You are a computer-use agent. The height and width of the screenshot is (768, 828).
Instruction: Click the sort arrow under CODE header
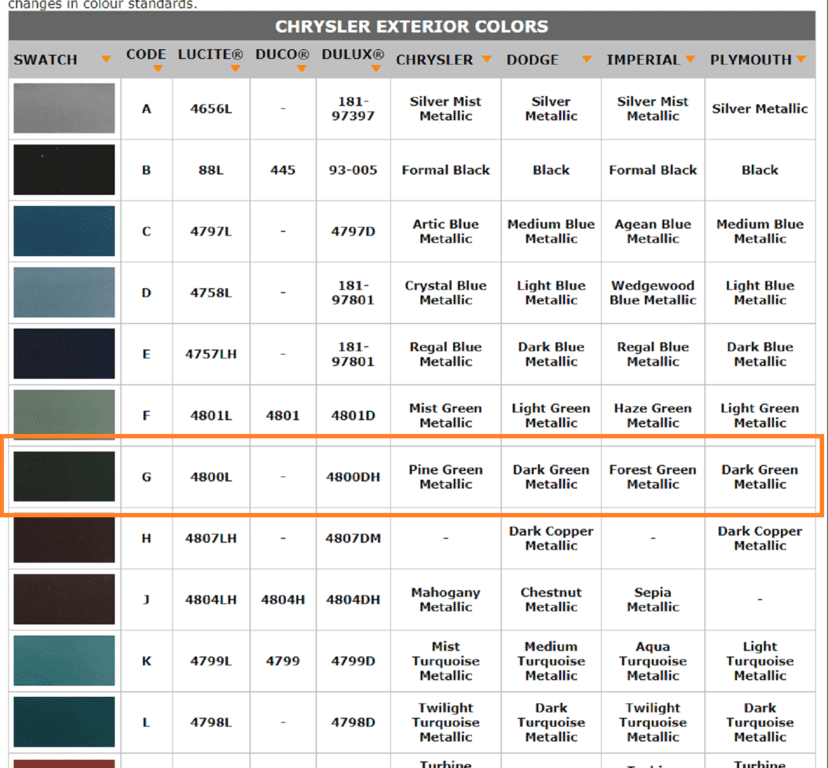tap(159, 69)
